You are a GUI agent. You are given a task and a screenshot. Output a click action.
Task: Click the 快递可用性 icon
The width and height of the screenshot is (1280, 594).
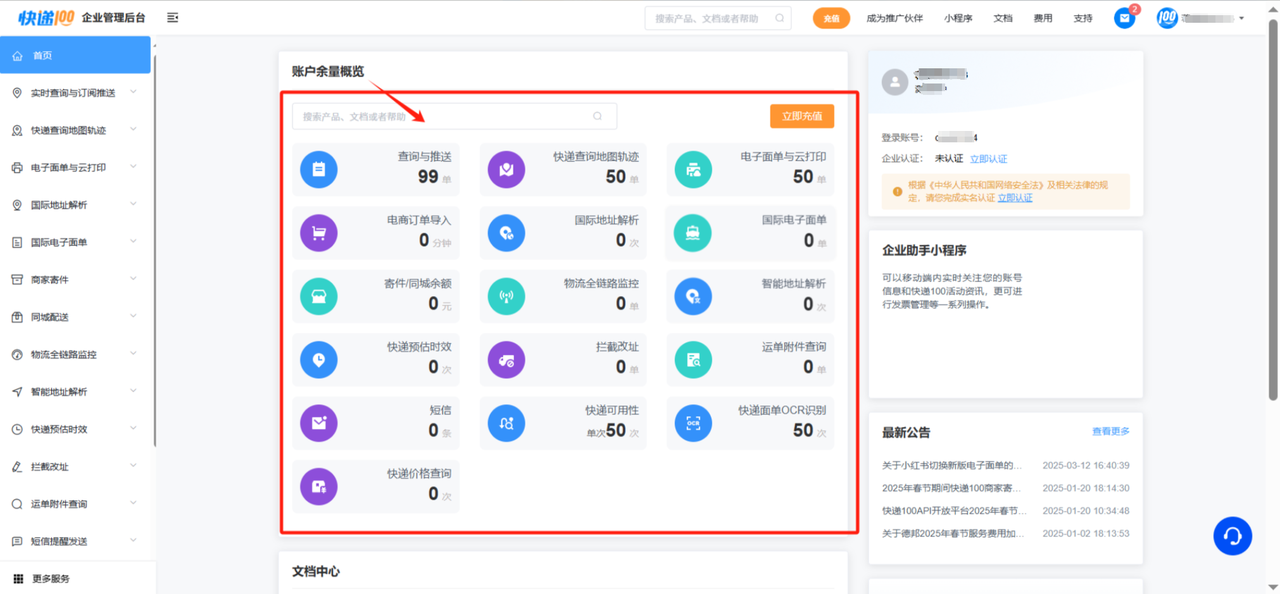click(506, 423)
